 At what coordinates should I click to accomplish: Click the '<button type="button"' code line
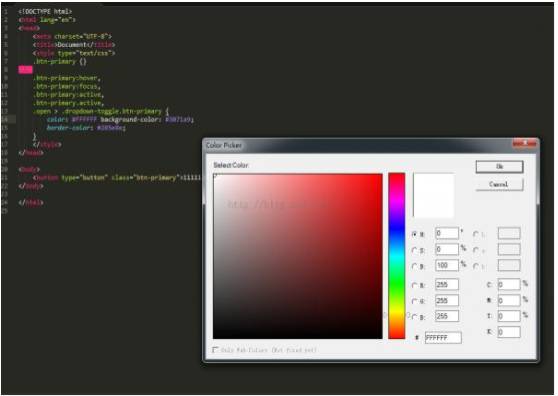(117, 178)
